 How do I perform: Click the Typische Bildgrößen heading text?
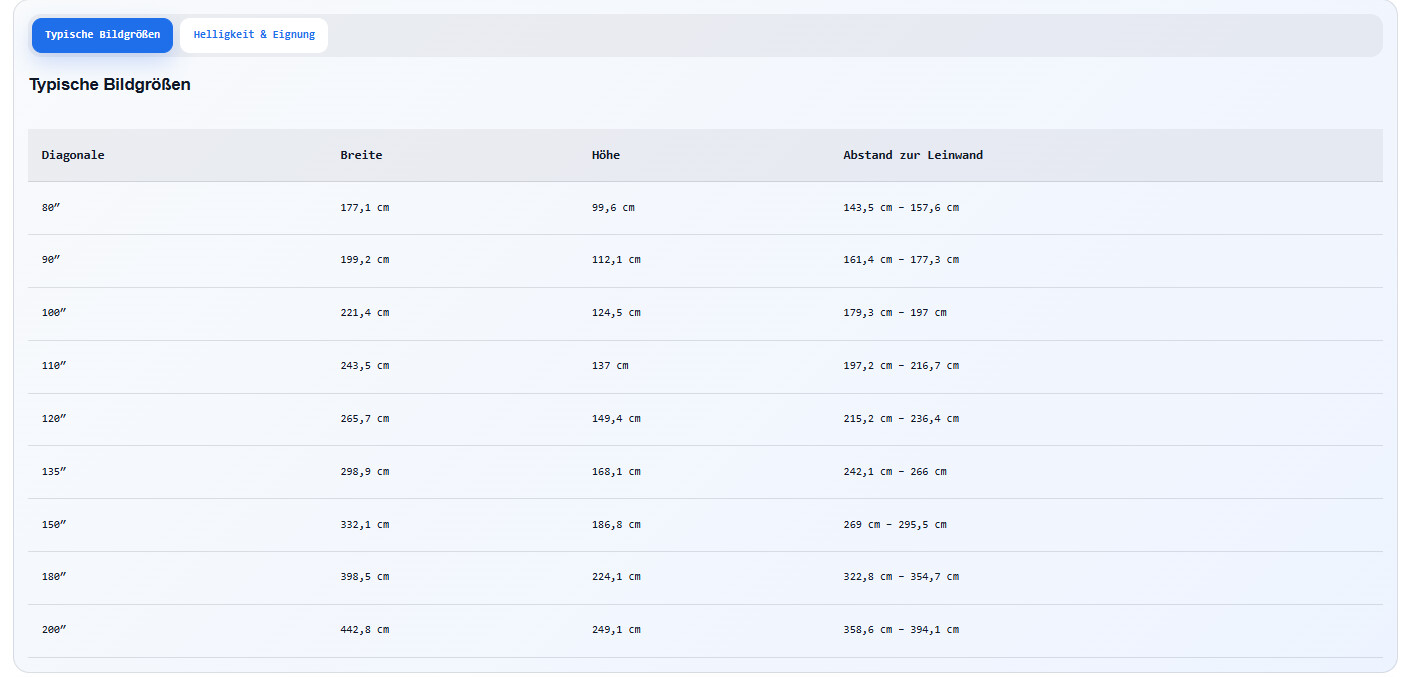tap(110, 85)
